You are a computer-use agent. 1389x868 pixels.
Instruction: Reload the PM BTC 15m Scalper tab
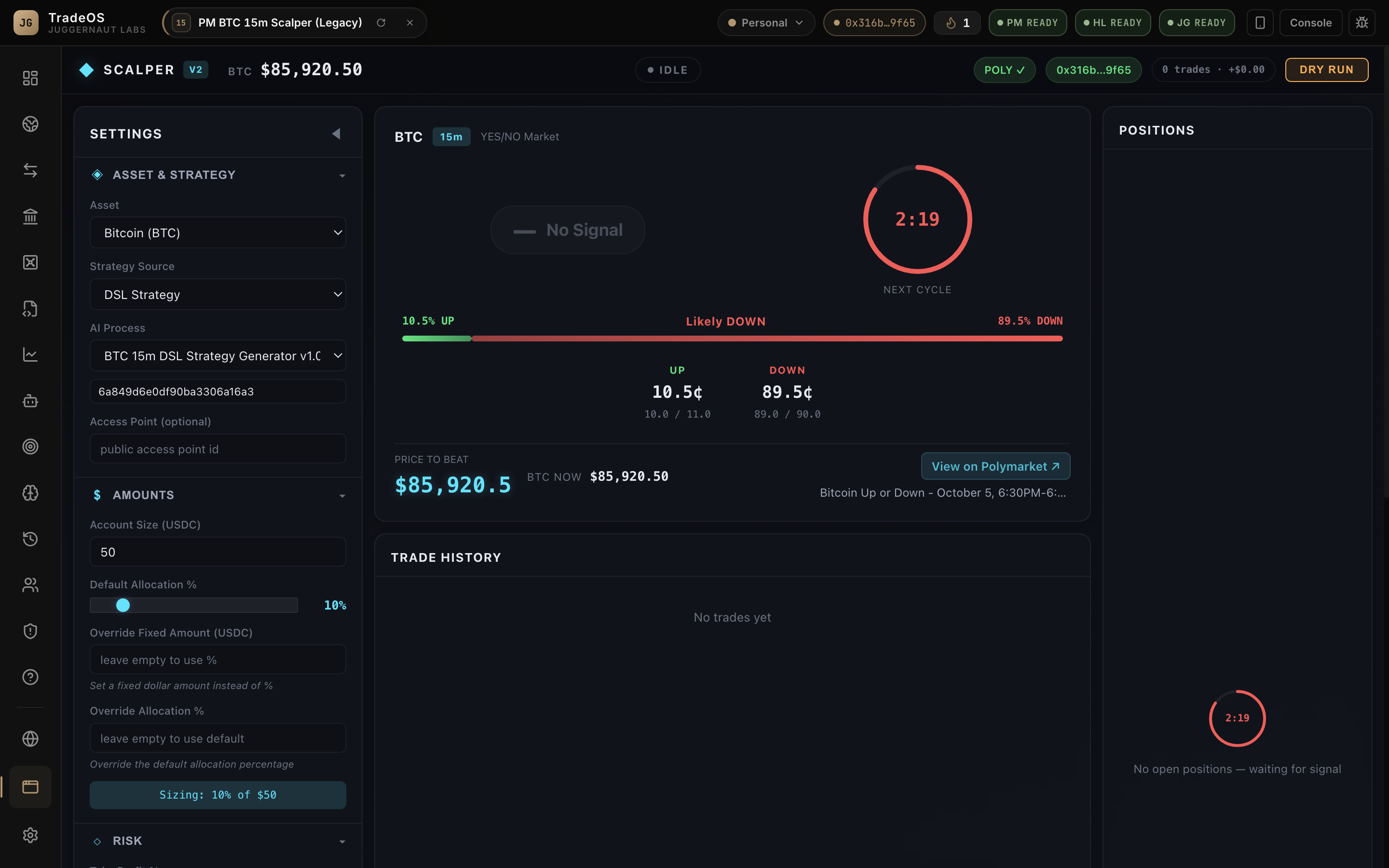[381, 23]
